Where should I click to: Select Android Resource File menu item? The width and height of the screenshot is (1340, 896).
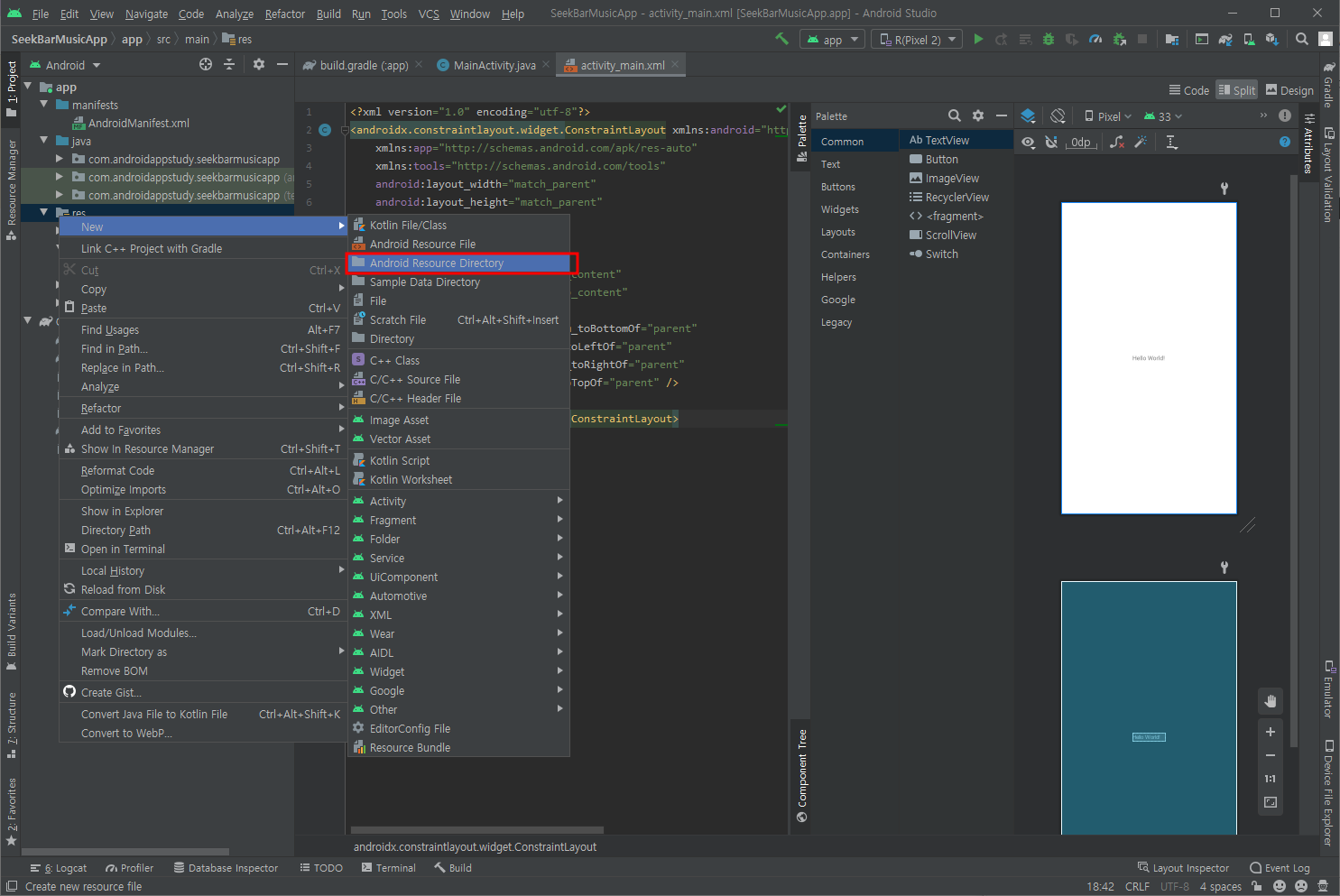coord(458,245)
